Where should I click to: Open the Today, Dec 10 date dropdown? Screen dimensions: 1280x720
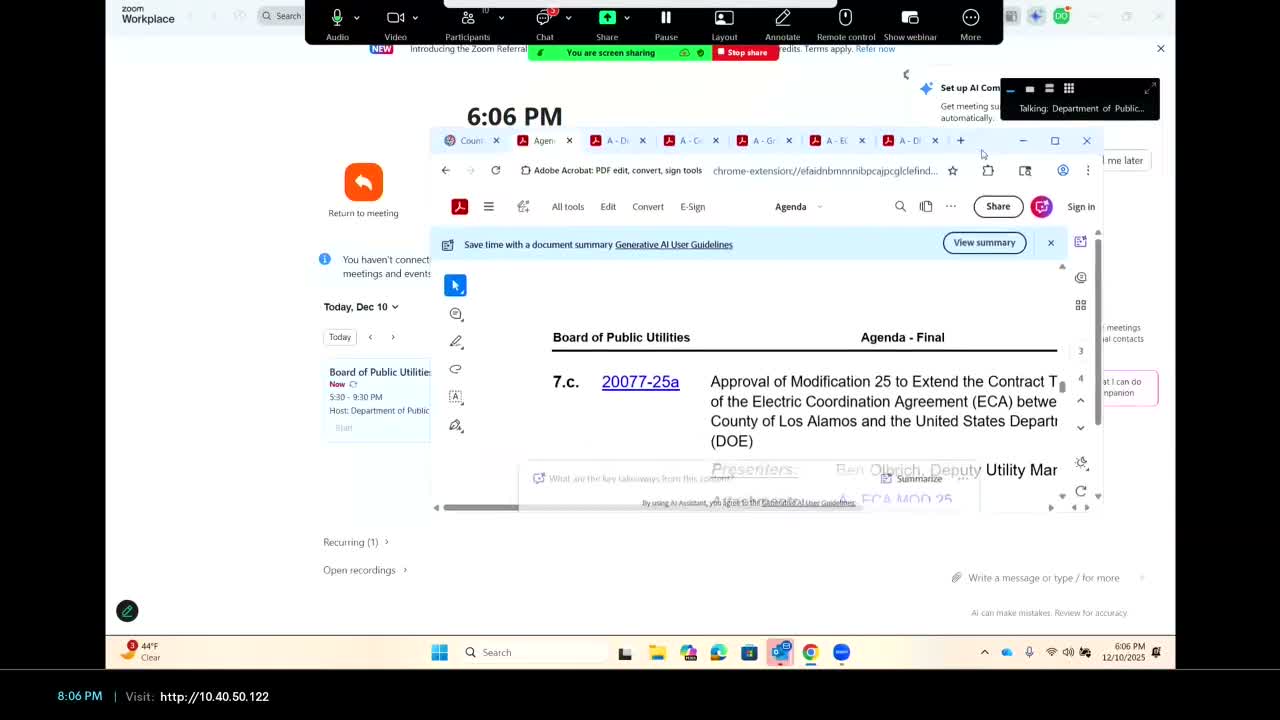(x=361, y=307)
